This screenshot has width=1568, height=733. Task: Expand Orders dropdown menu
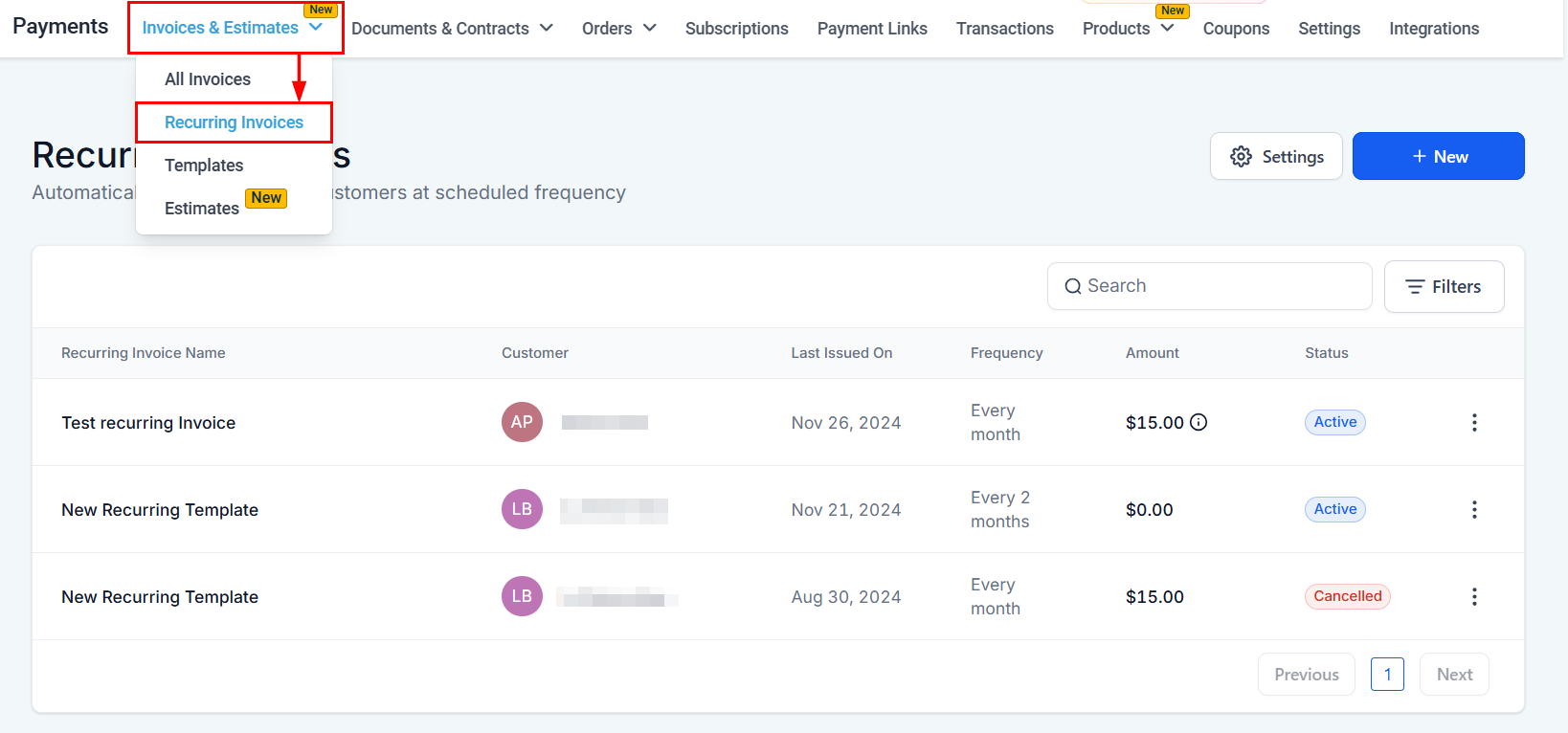[618, 29]
